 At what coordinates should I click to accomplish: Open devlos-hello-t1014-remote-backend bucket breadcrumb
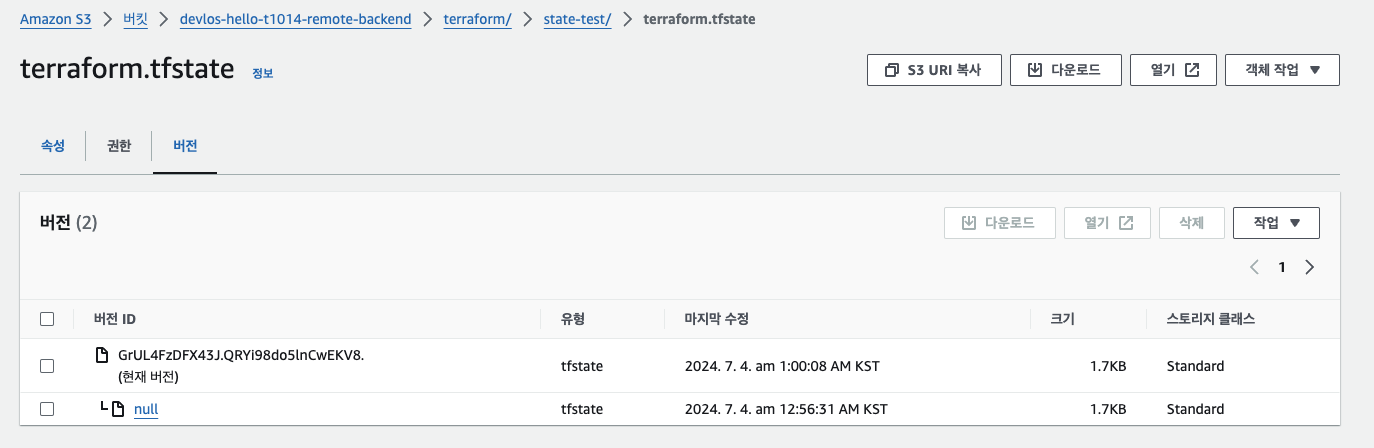(x=295, y=20)
